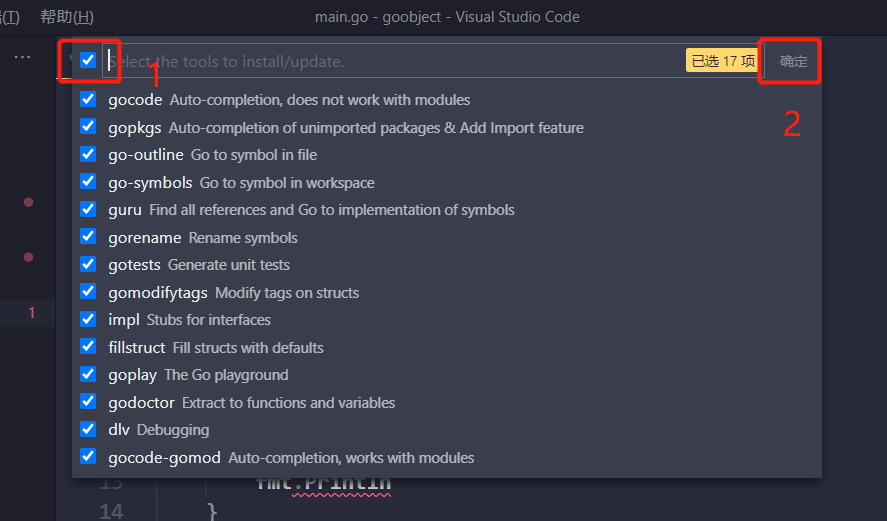
Task: Click the window title main.go - goobject
Action: click(x=447, y=17)
